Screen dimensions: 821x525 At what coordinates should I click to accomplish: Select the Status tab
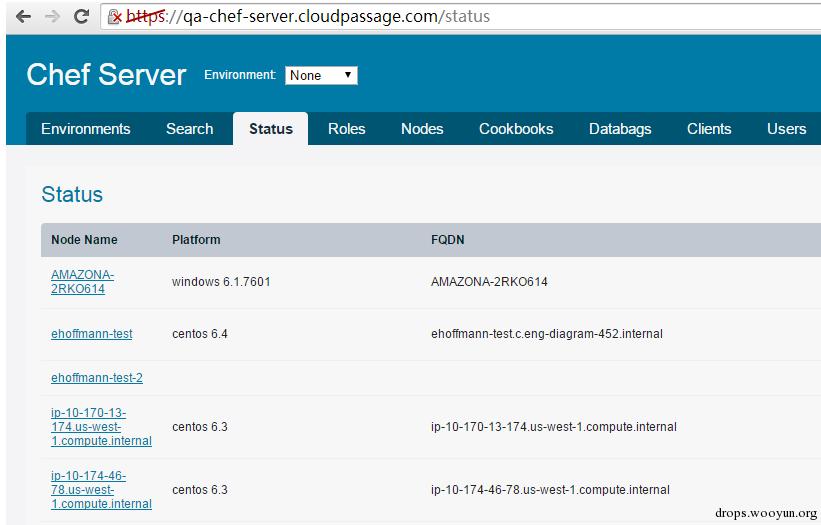pos(271,129)
